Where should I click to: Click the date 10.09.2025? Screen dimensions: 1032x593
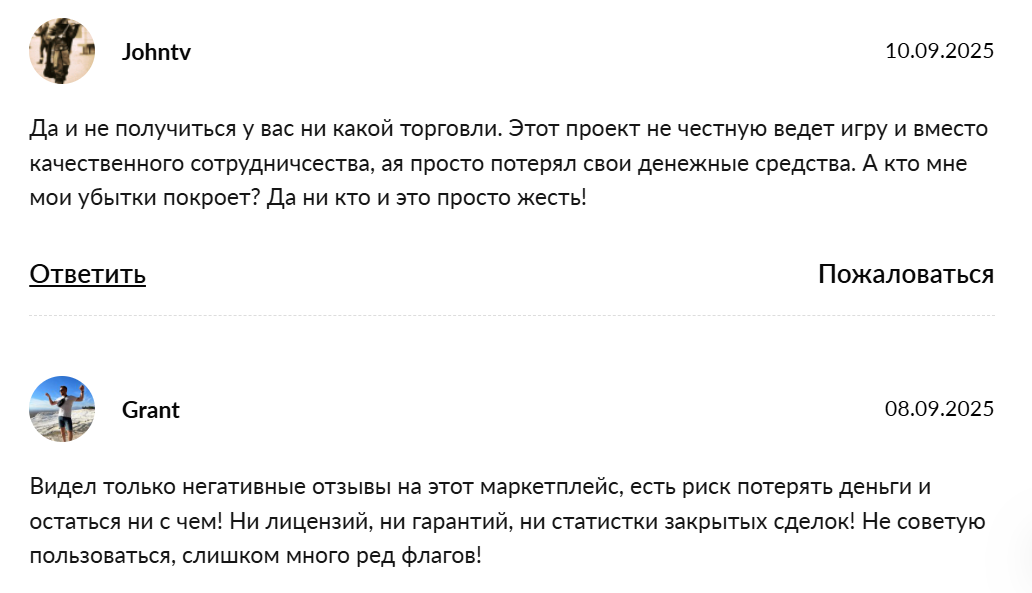939,51
